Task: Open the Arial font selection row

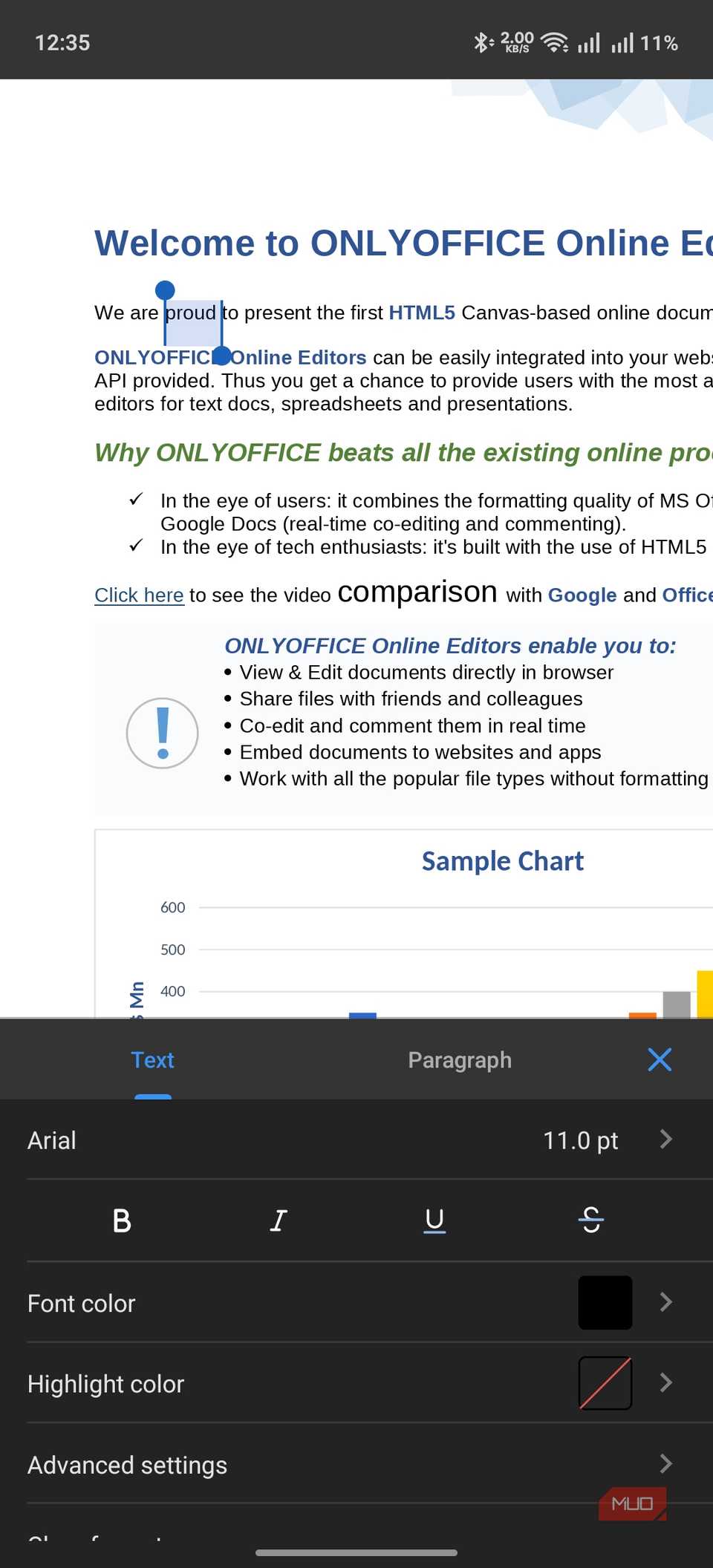Action: (x=356, y=1140)
